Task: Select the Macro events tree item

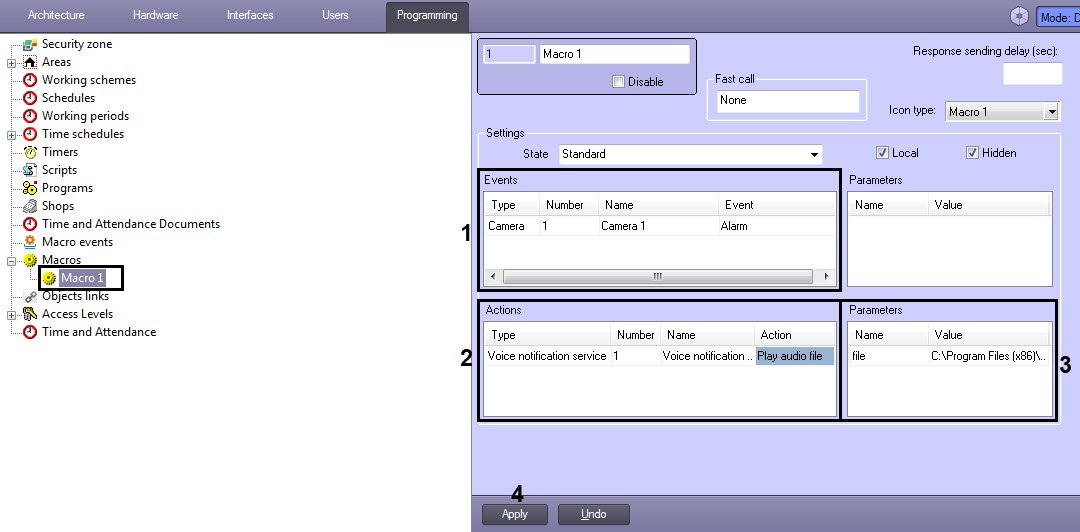Action: click(x=77, y=242)
